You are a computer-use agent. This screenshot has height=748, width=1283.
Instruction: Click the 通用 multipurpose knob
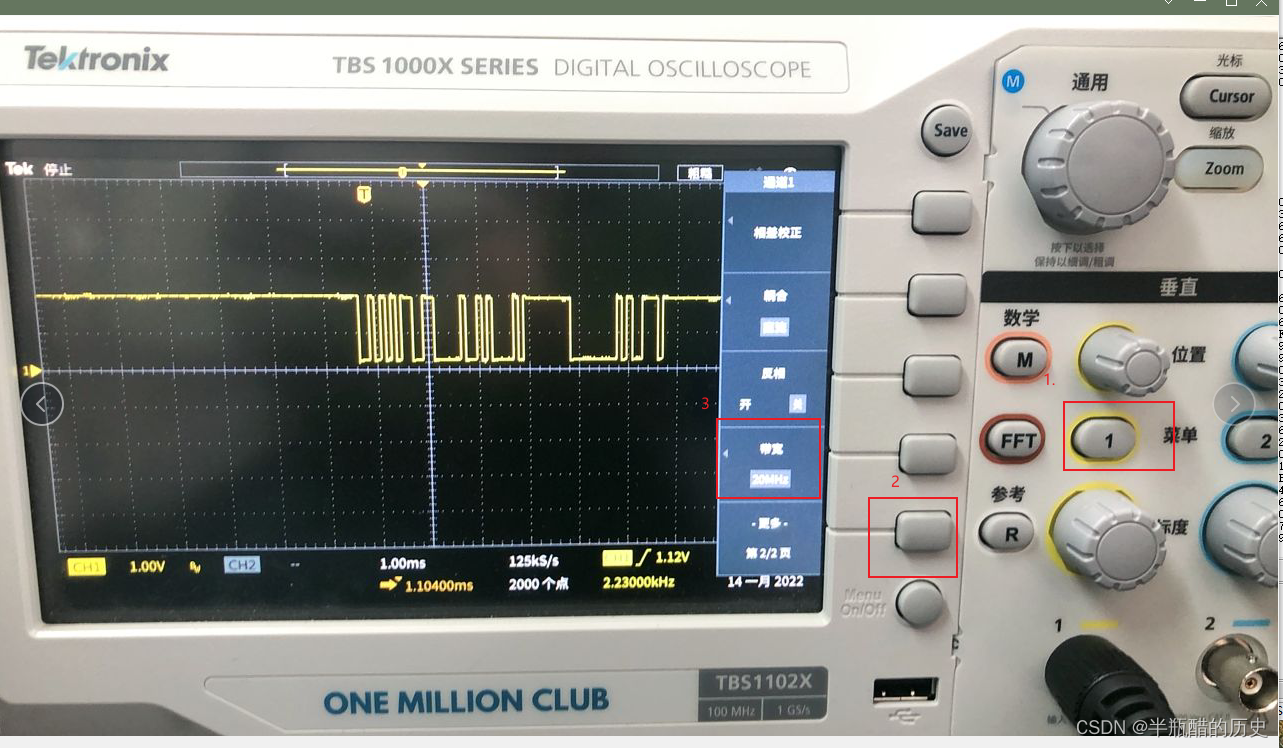click(x=1097, y=165)
